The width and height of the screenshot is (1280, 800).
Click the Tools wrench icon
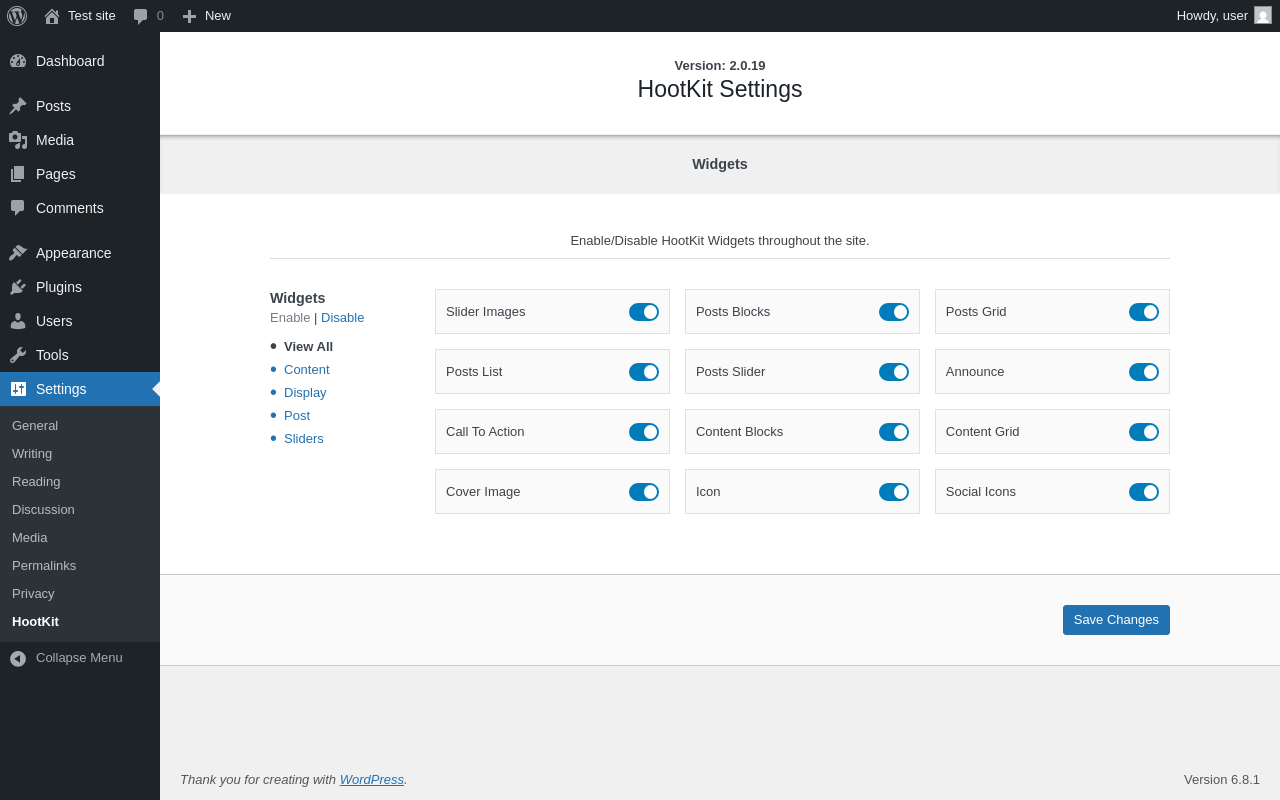coord(18,355)
